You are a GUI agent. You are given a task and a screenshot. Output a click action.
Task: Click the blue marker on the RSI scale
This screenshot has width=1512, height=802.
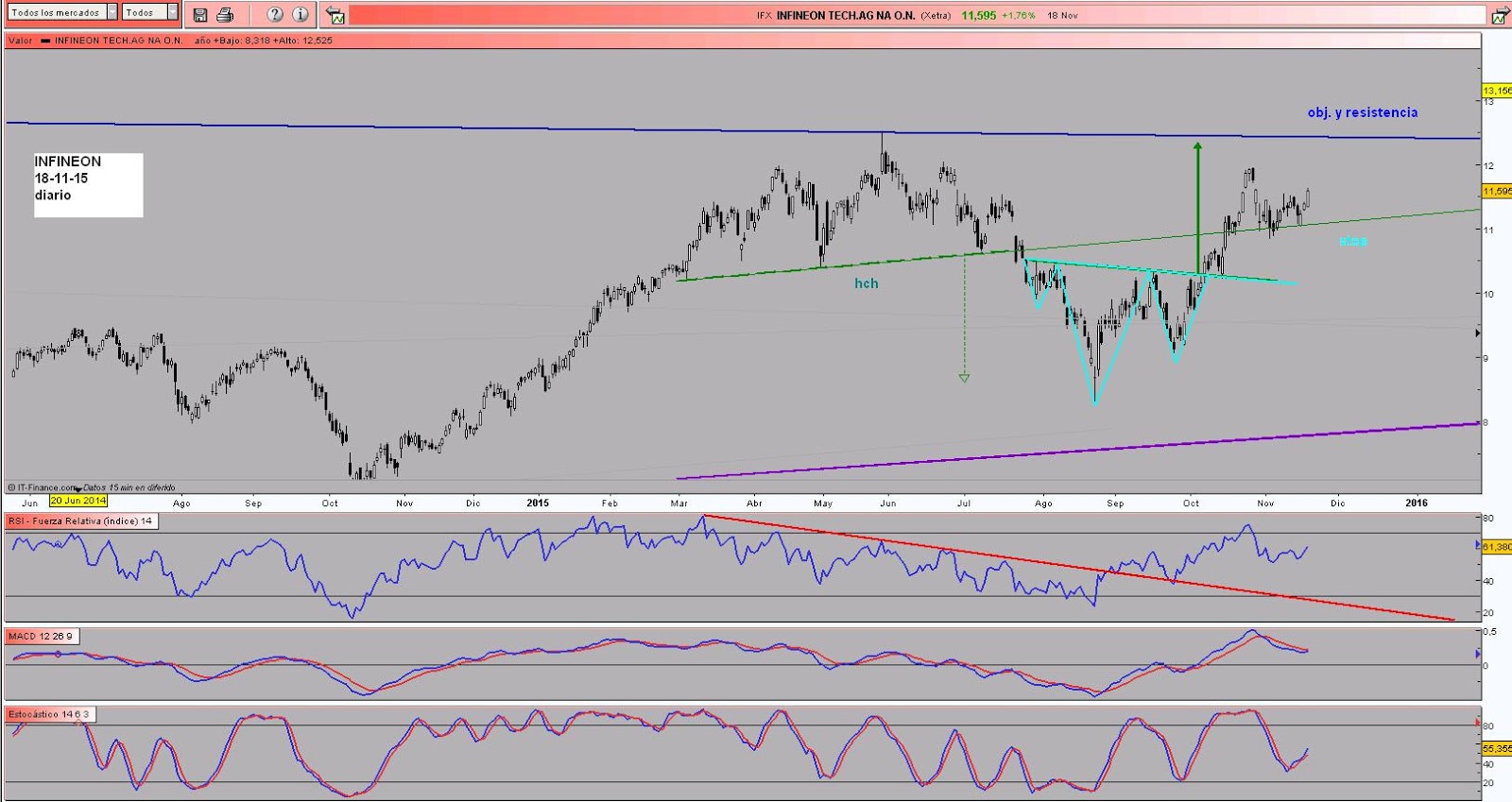(x=1478, y=545)
